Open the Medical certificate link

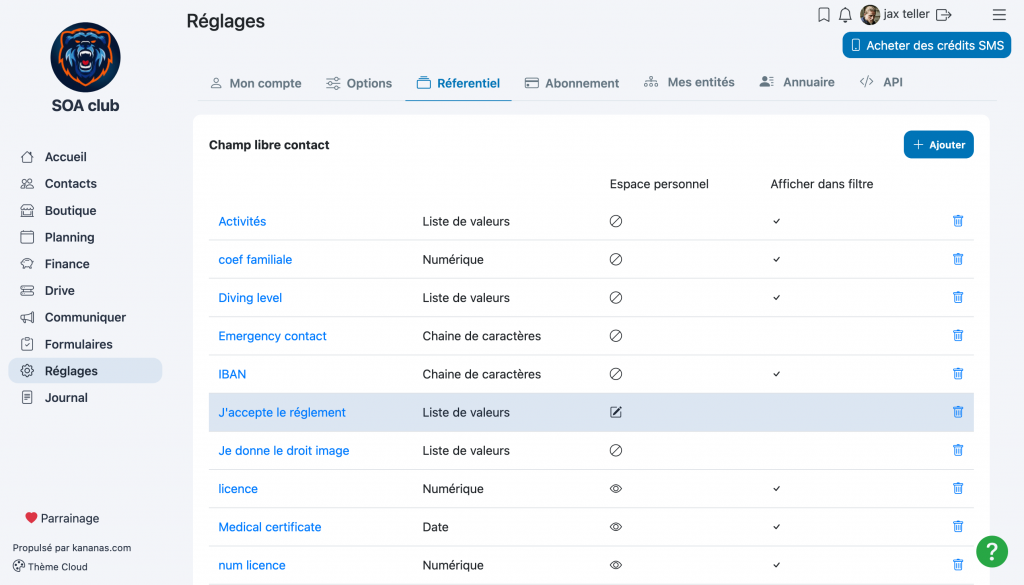tap(270, 527)
